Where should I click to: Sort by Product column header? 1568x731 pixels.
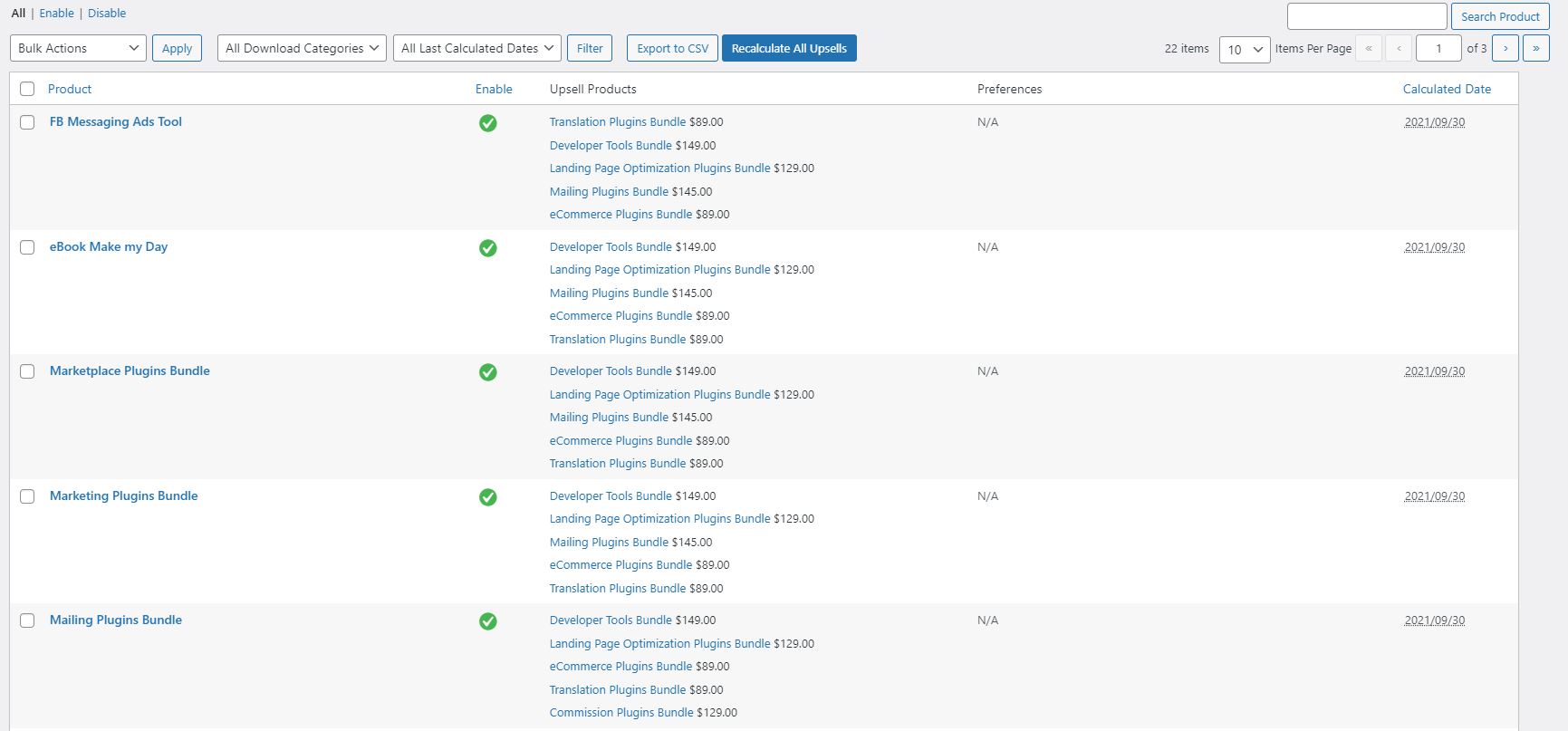(x=70, y=89)
